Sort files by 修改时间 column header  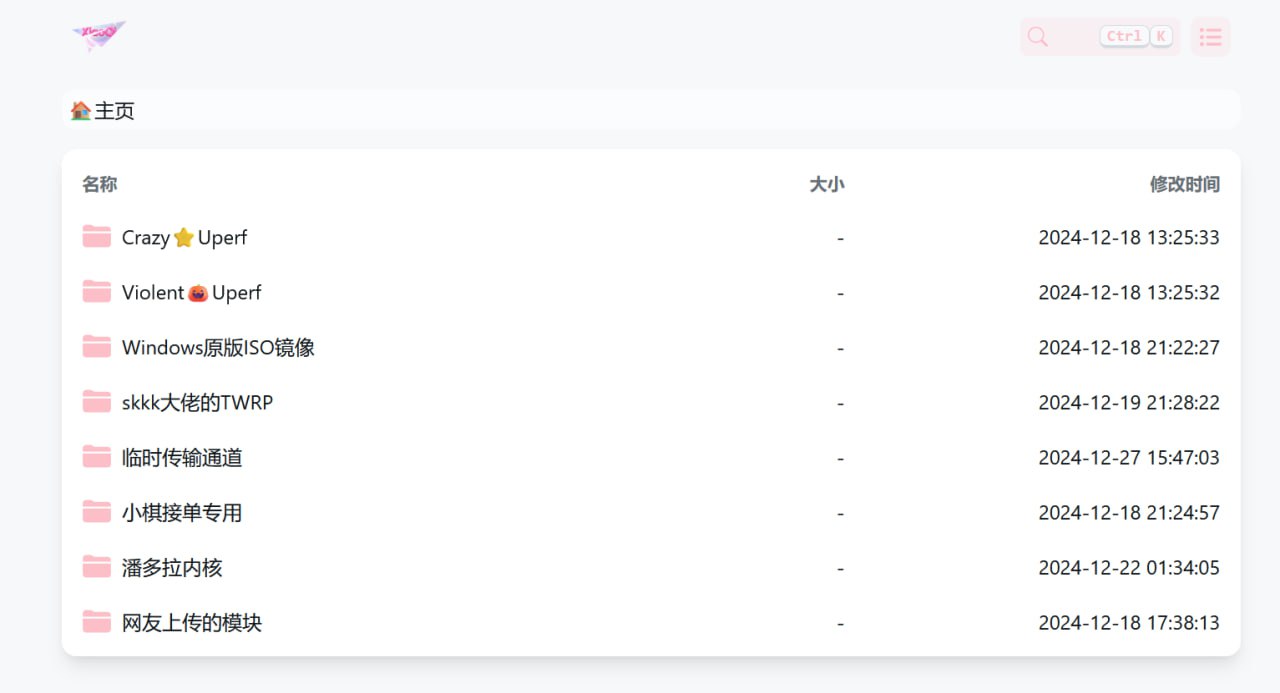(x=1185, y=184)
